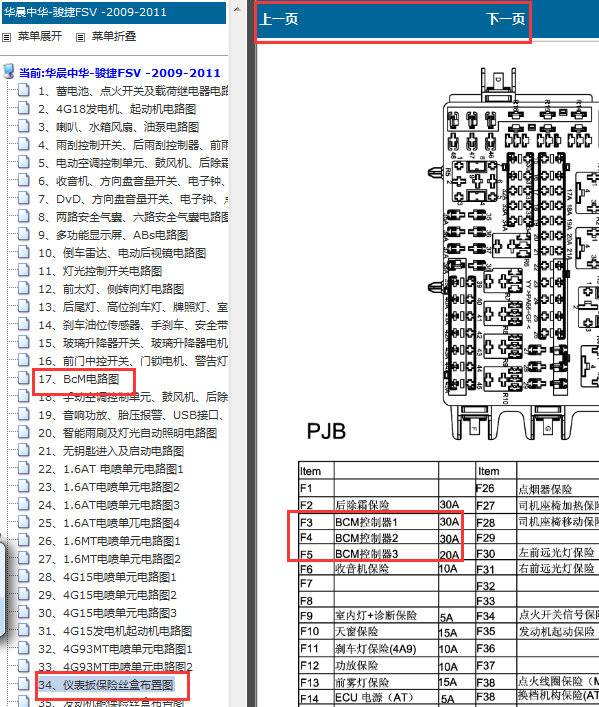Open 3、喇叭、水箱风扇、油泵电路图
This screenshot has height=707, width=599.
[118, 127]
